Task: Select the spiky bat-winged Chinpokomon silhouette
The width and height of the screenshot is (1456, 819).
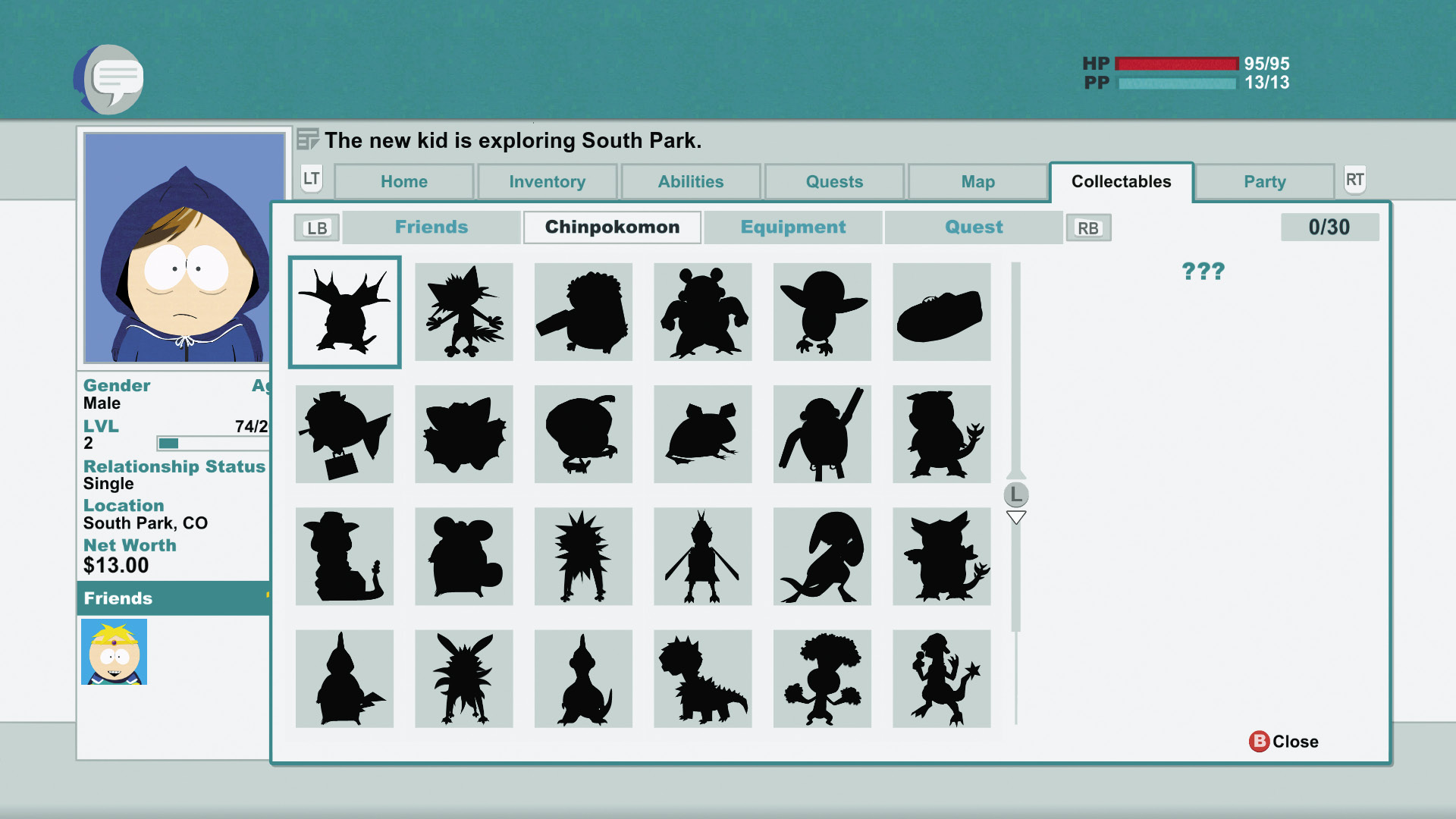Action: click(x=344, y=312)
